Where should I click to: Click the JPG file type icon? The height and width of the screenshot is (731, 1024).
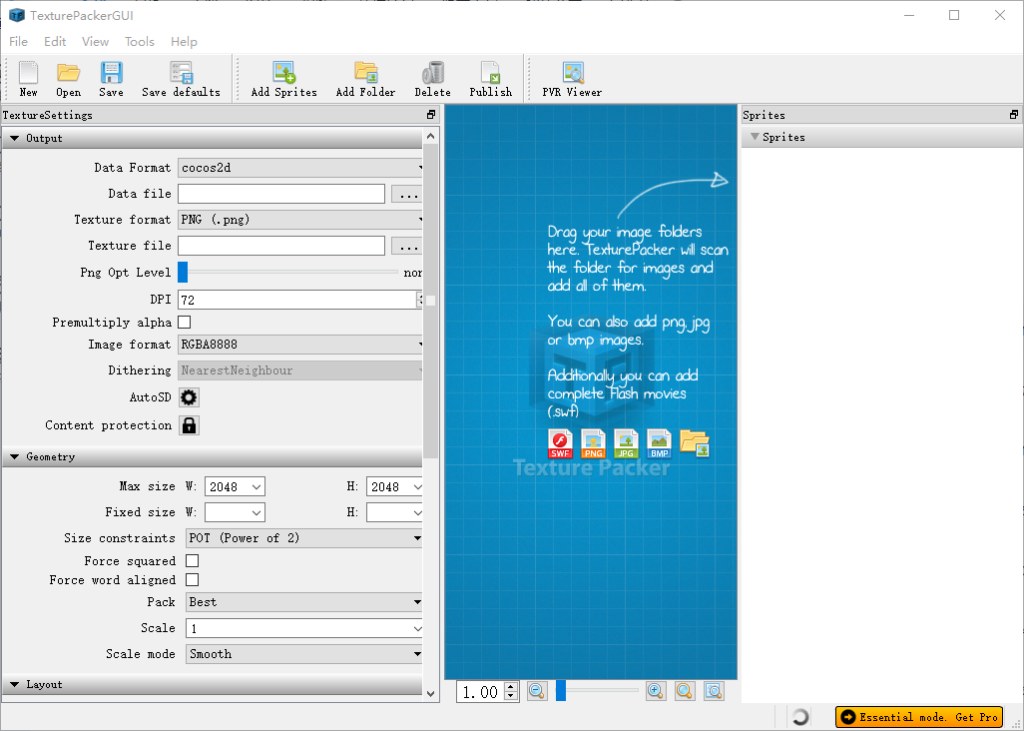pos(626,444)
